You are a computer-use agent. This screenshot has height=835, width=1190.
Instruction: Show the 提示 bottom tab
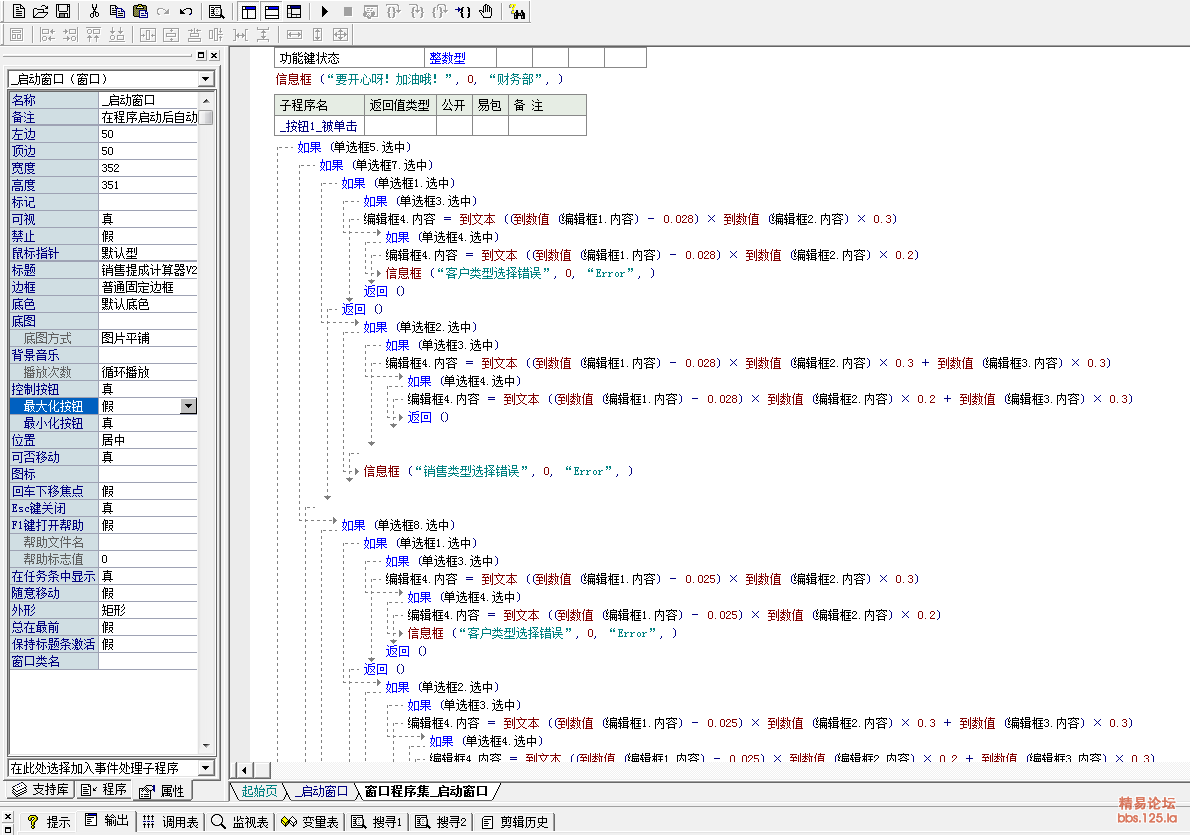(x=49, y=821)
